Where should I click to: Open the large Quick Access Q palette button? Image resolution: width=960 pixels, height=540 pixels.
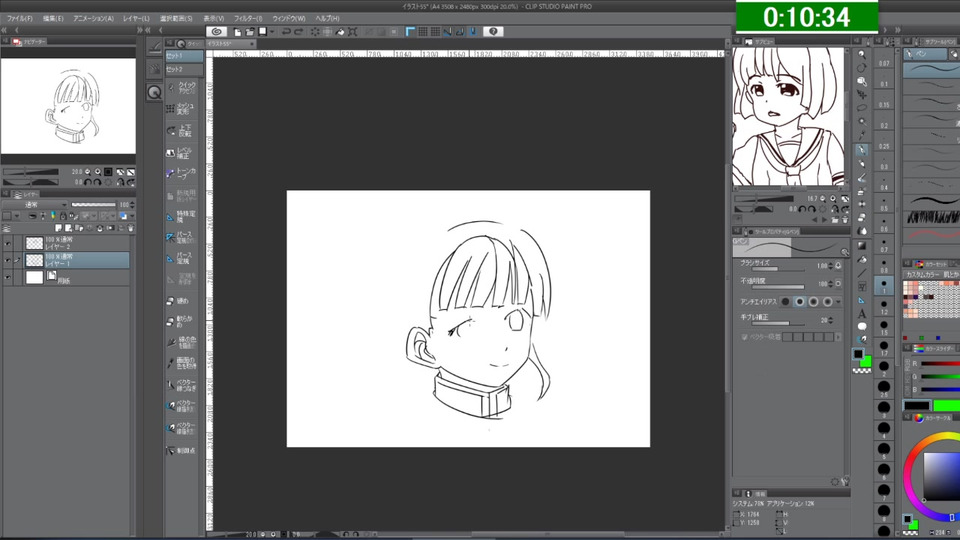[x=154, y=92]
